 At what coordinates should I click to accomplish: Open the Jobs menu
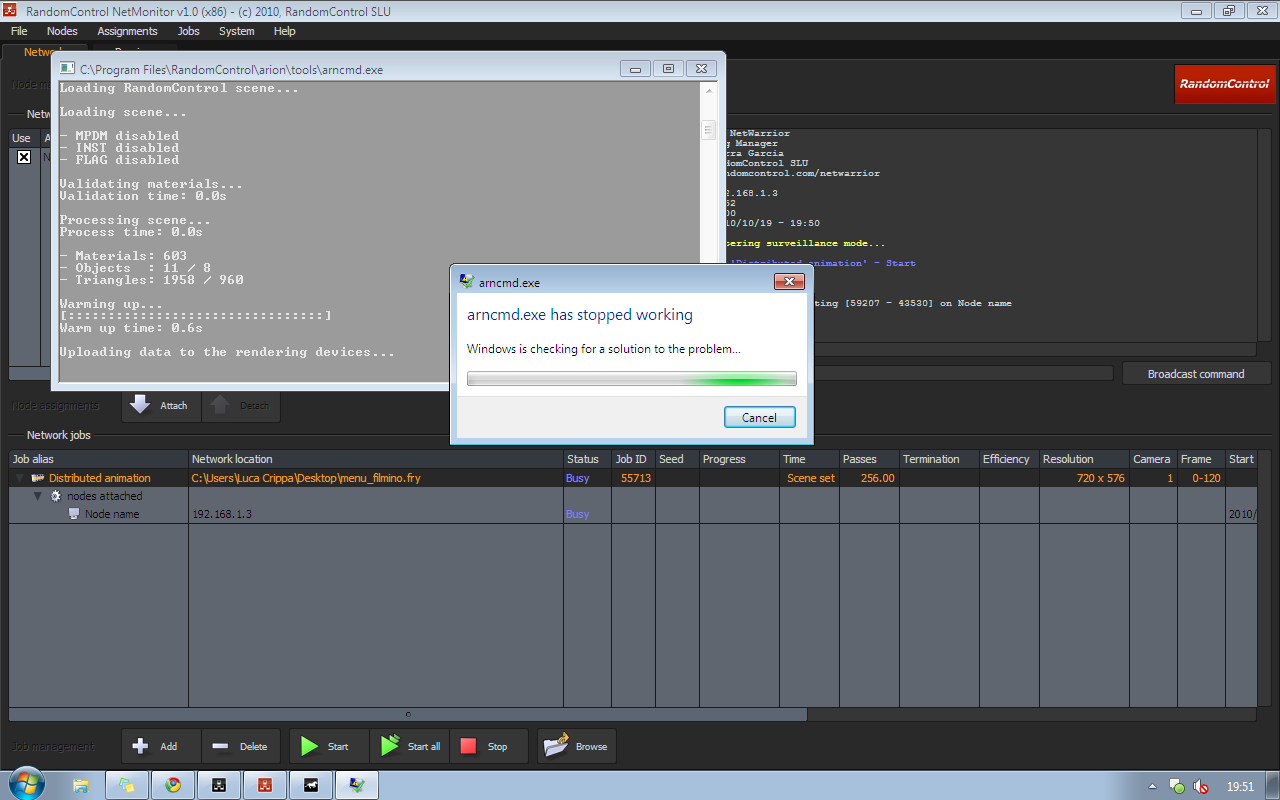point(188,31)
